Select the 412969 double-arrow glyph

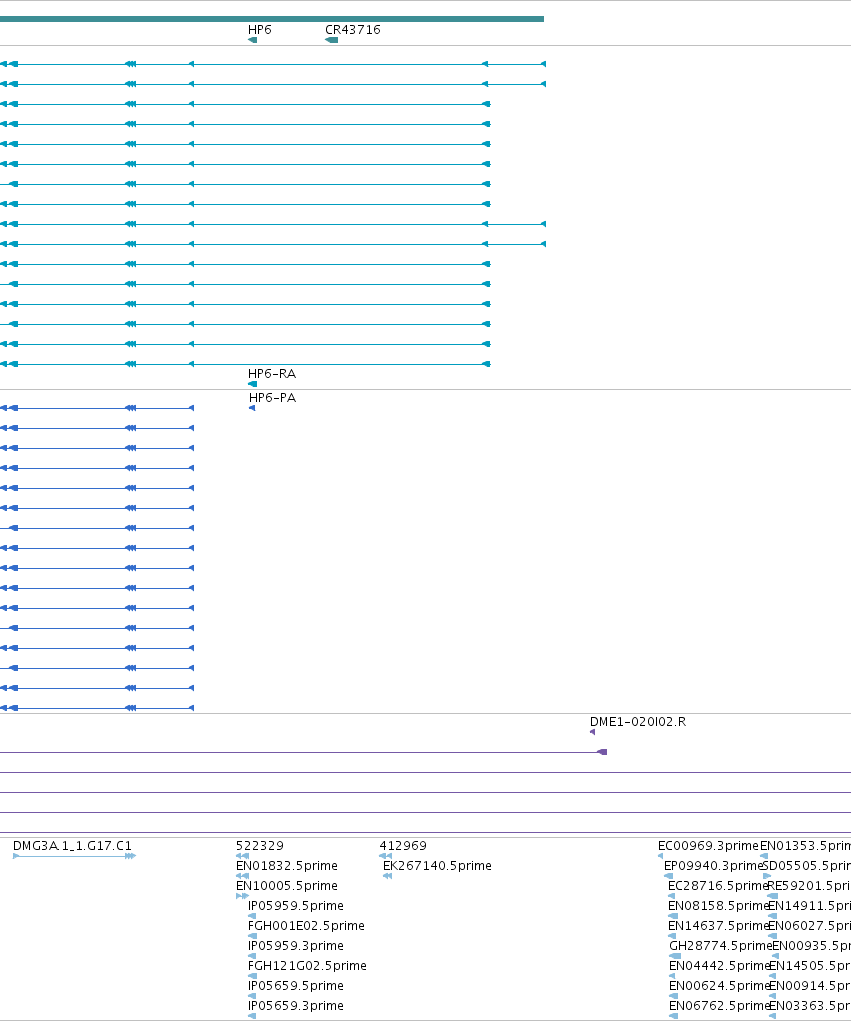[x=385, y=856]
